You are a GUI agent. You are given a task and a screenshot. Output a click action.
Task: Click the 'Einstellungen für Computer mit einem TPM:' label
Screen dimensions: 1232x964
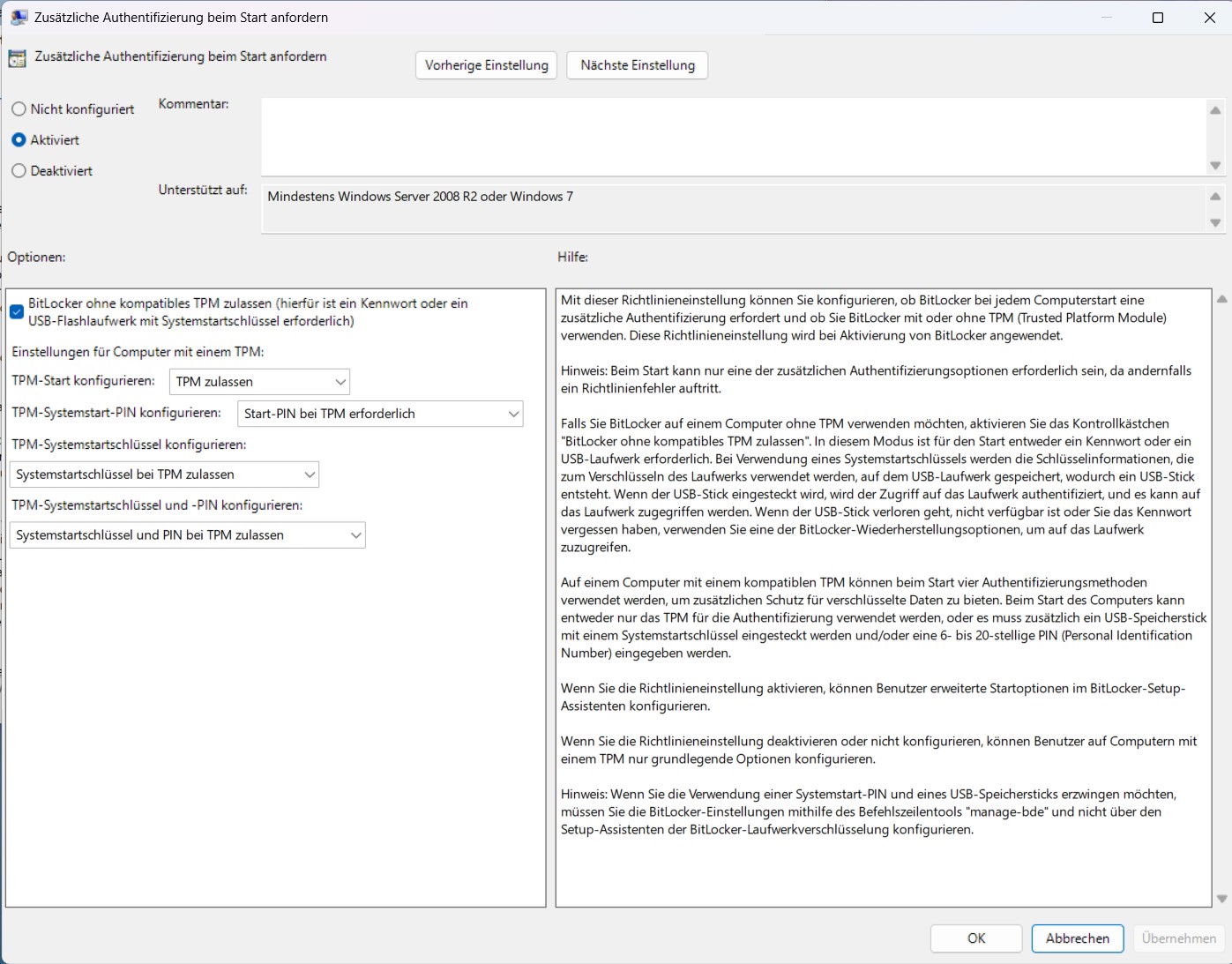coord(138,352)
